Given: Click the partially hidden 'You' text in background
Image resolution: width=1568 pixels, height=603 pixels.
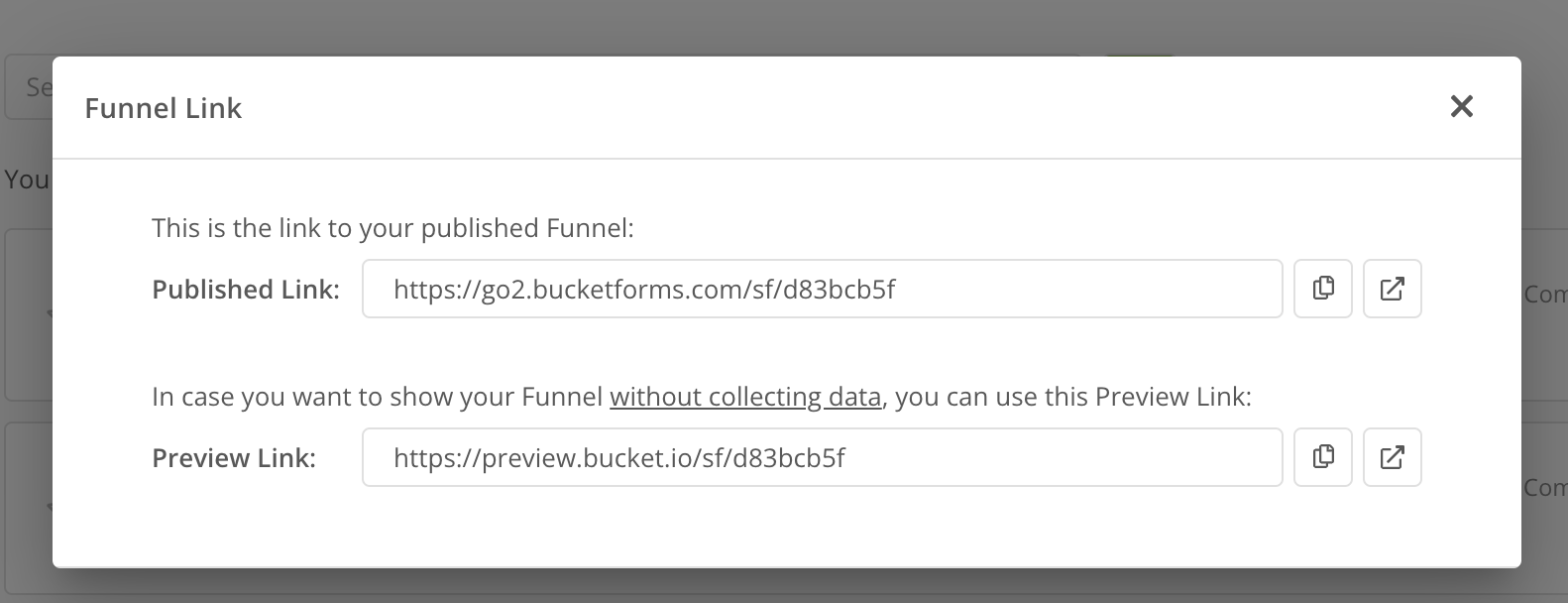Looking at the screenshot, I should [26, 180].
